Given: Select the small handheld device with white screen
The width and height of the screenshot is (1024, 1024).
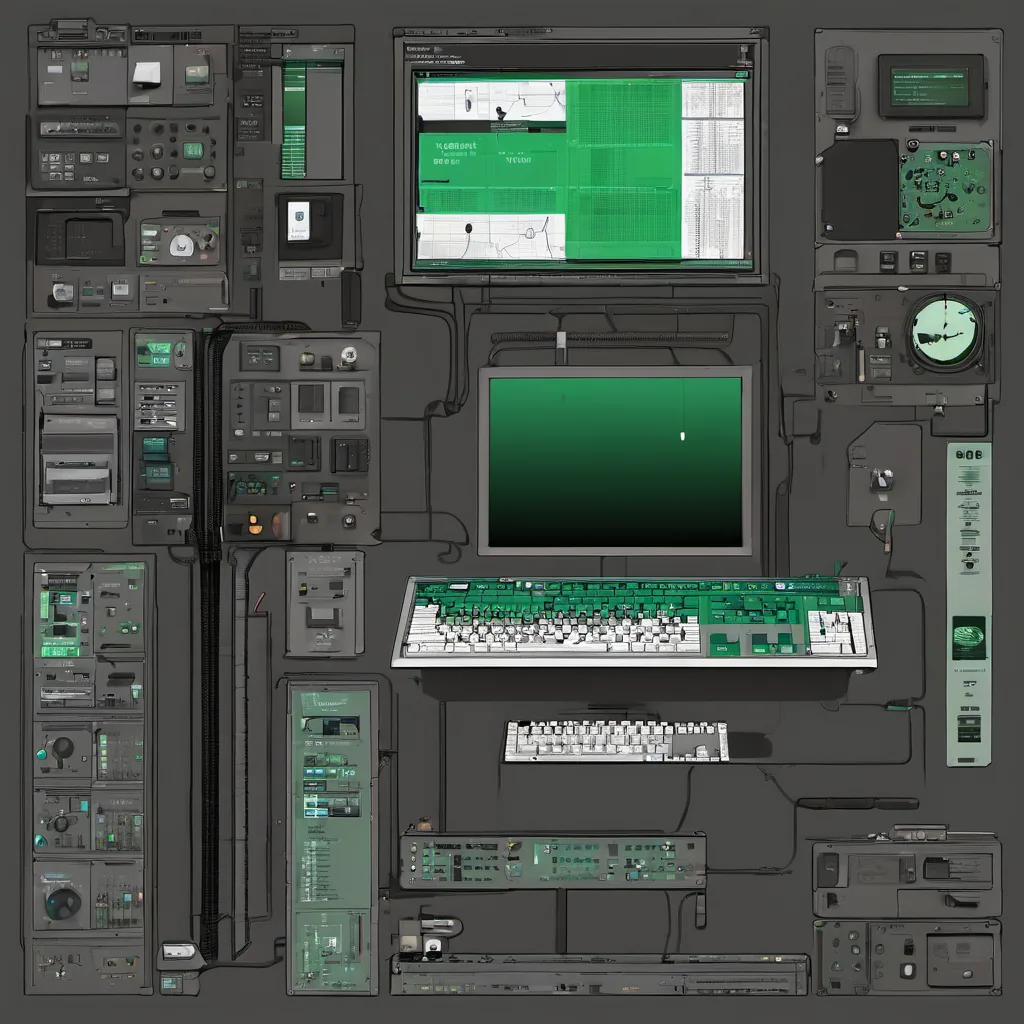Looking at the screenshot, I should [299, 220].
